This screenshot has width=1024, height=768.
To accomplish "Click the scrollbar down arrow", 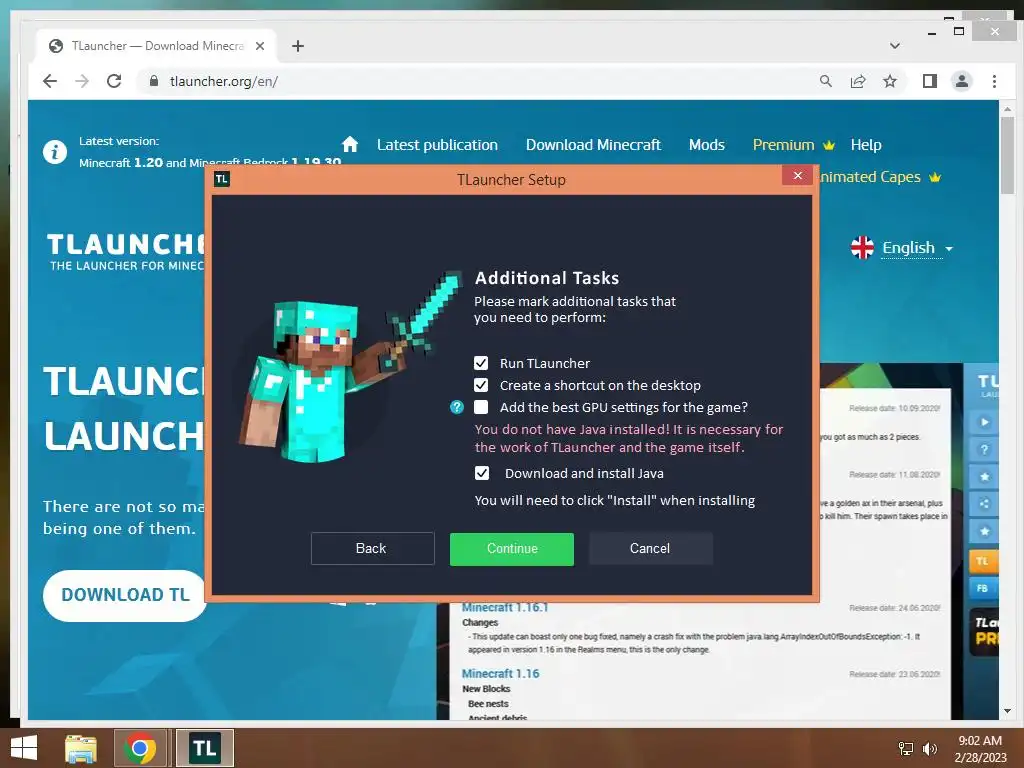I will (1007, 711).
